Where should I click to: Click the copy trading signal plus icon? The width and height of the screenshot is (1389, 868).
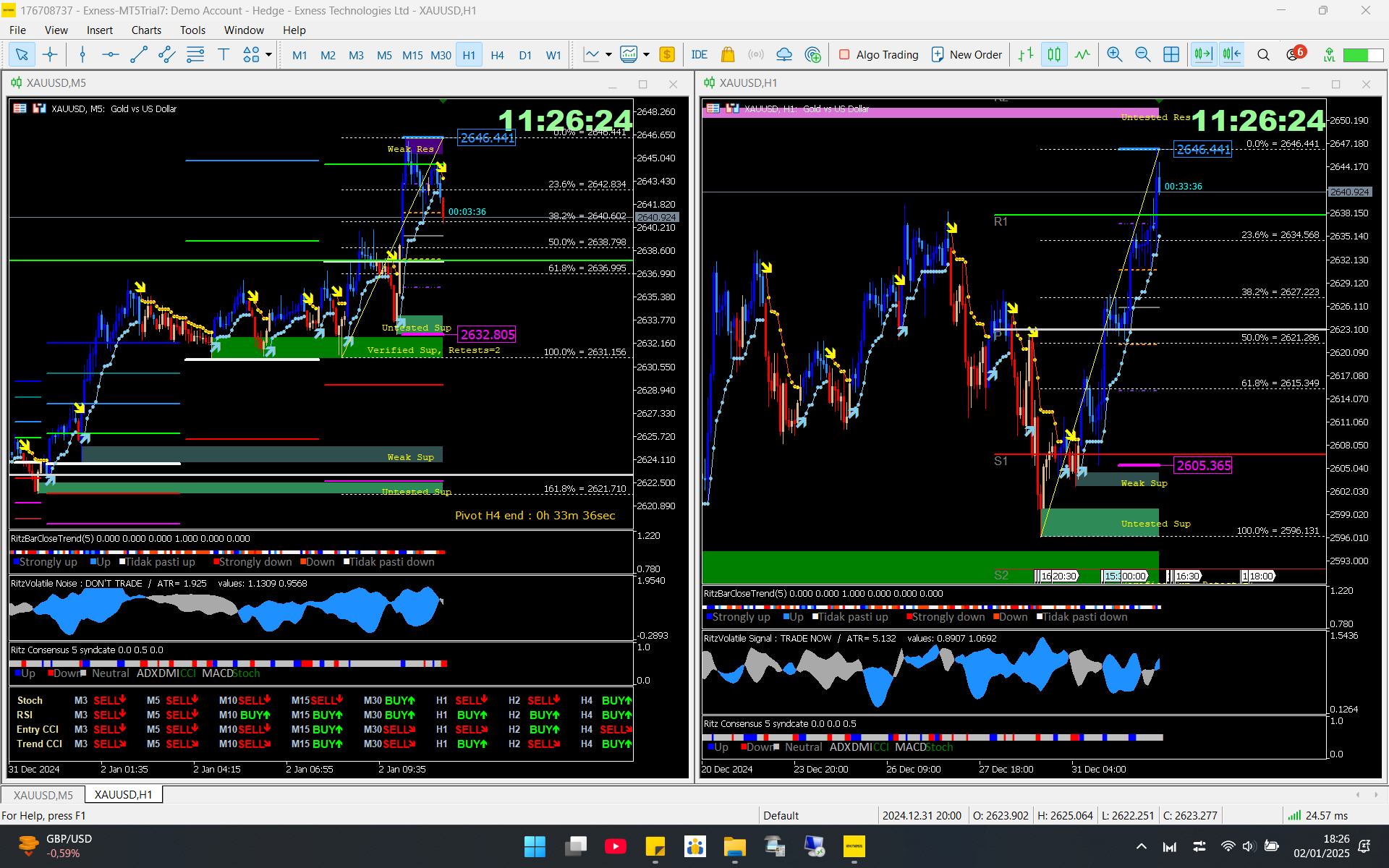point(813,54)
